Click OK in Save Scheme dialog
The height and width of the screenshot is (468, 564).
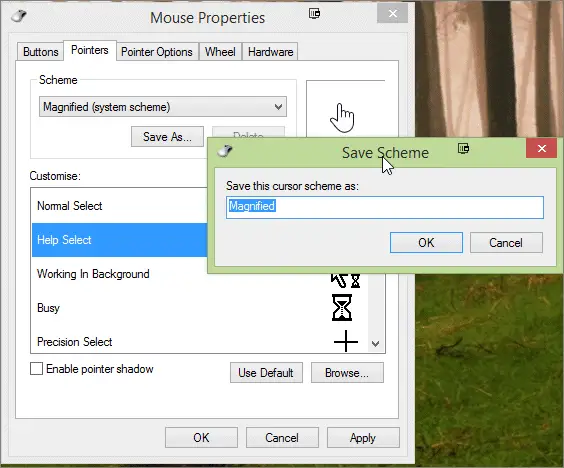pyautogui.click(x=426, y=242)
